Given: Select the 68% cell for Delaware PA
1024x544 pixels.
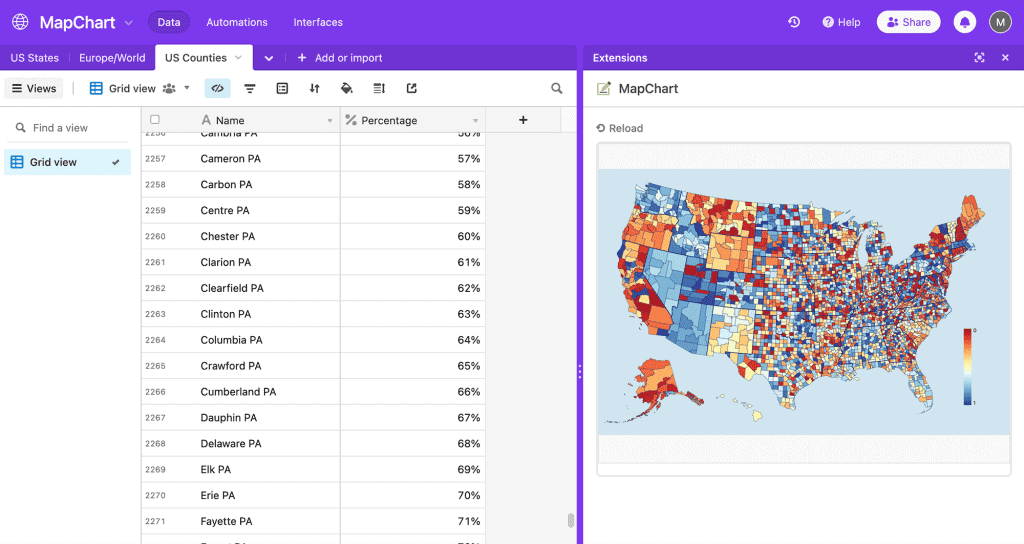Looking at the screenshot, I should (413, 443).
